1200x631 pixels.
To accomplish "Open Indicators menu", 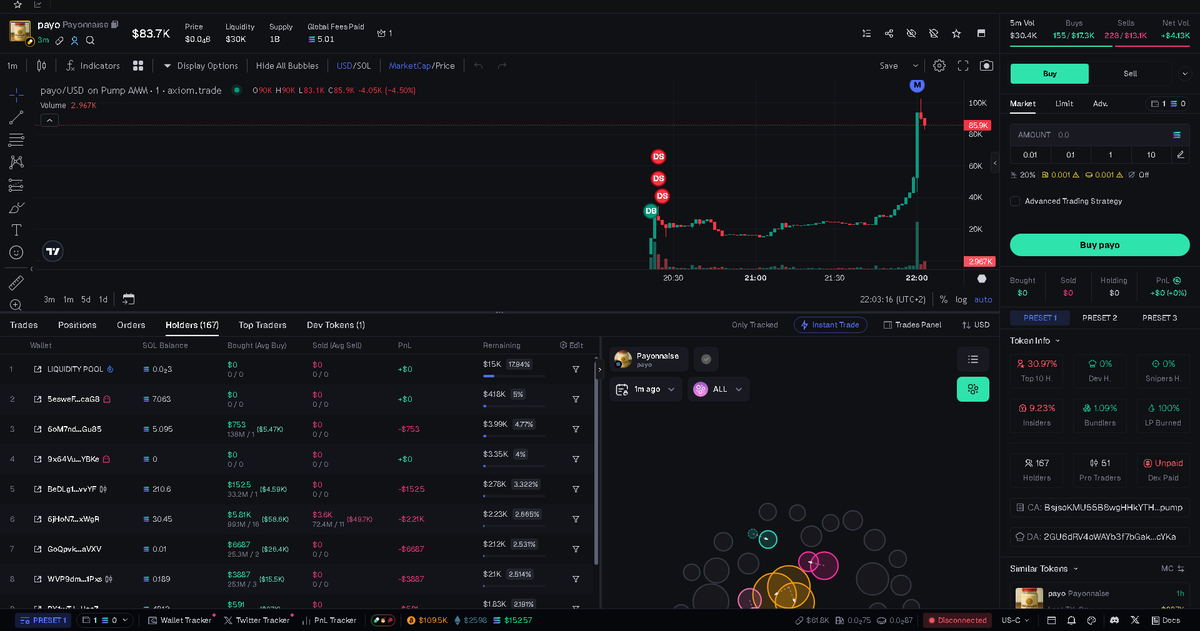I will tap(93, 66).
